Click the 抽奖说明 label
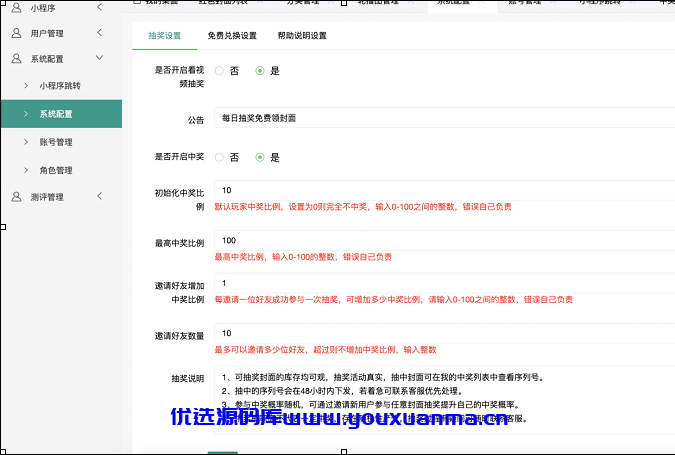The image size is (675, 455). pos(188,379)
